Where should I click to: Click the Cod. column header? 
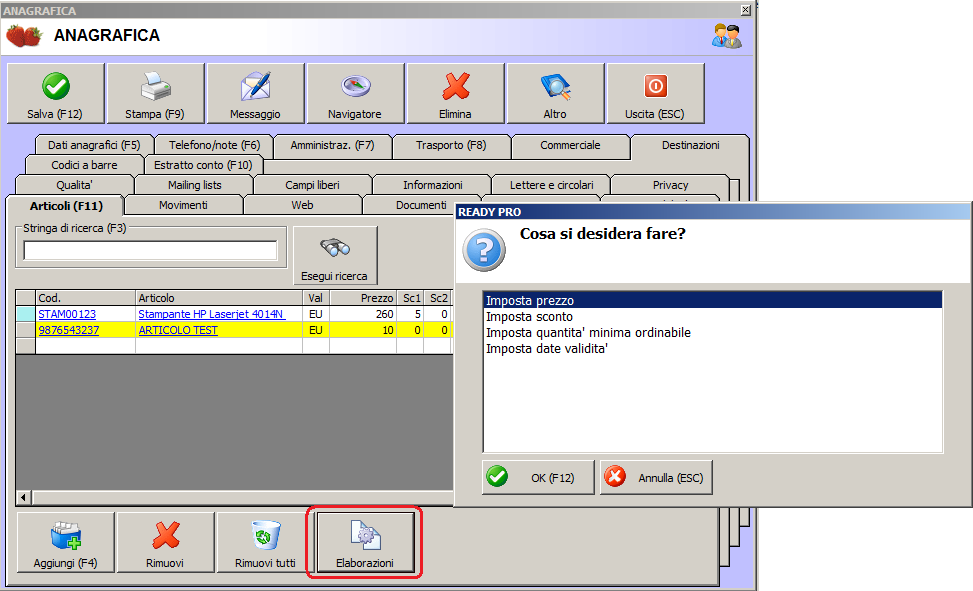tap(86, 298)
